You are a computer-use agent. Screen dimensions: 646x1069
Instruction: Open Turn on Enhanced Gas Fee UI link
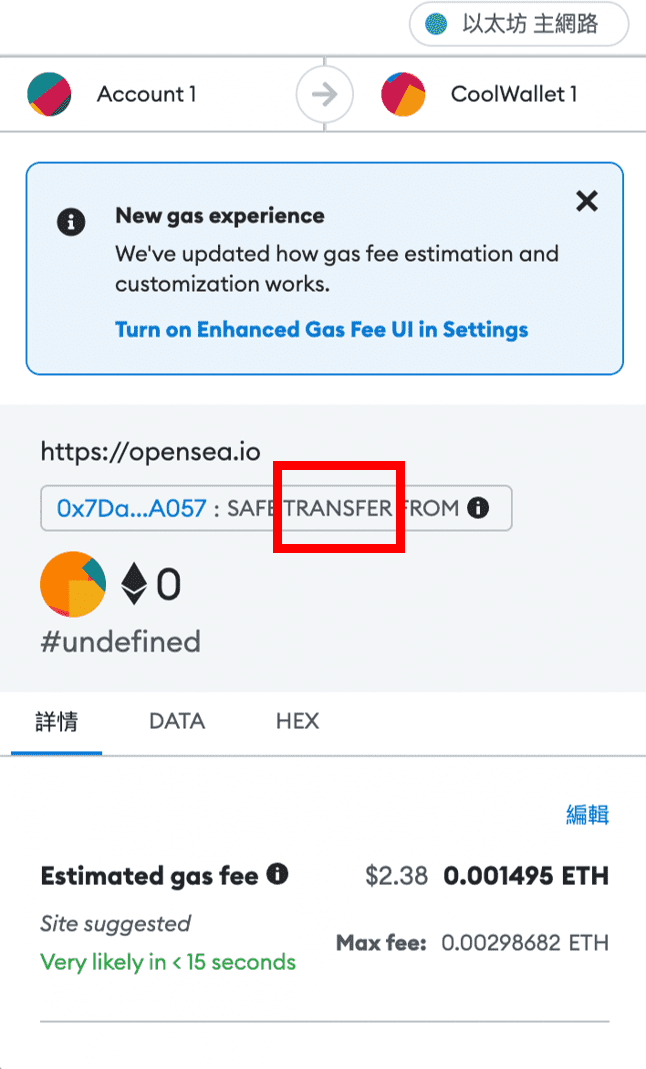click(x=322, y=329)
